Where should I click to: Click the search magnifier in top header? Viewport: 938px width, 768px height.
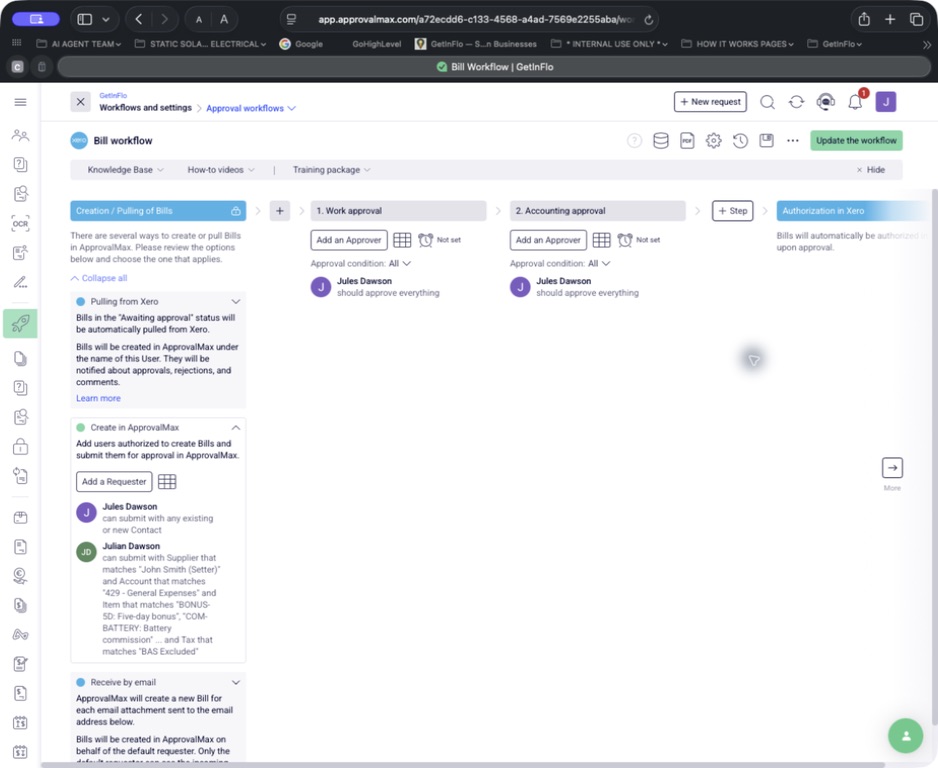(768, 102)
